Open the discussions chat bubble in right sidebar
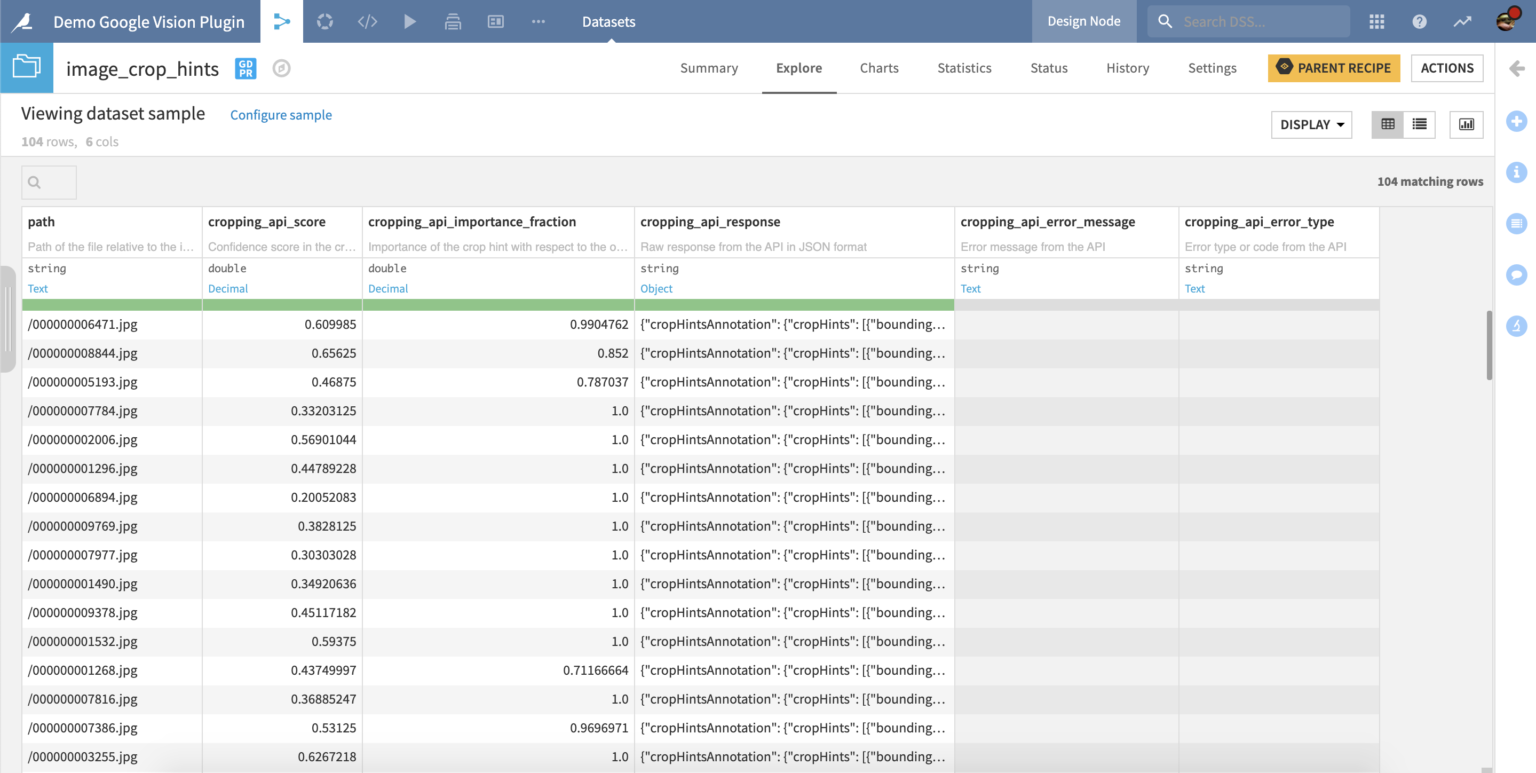 click(1516, 274)
